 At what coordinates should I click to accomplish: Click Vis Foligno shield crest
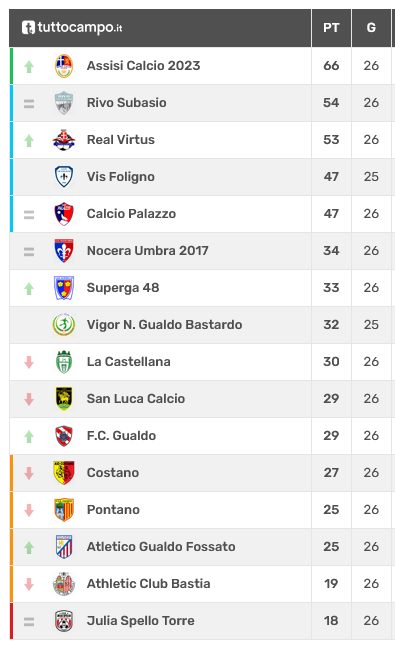(x=64, y=177)
